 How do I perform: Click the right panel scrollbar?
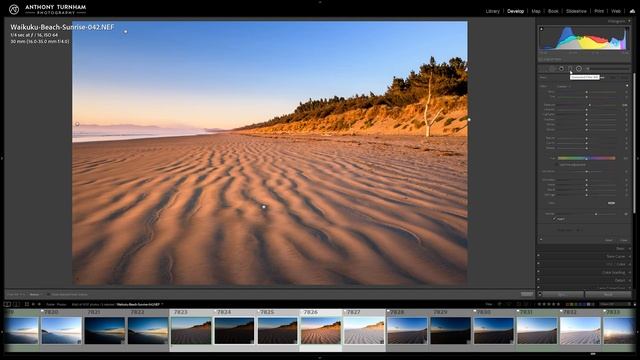634,143
